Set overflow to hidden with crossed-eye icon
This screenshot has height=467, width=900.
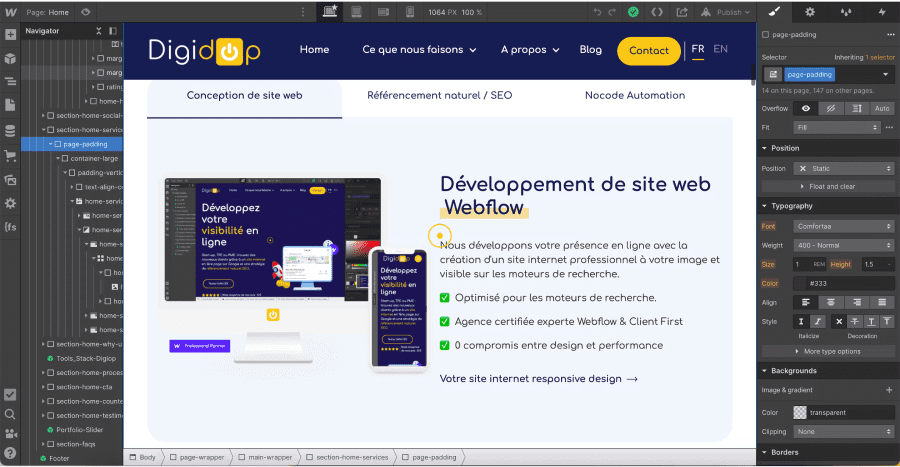[831, 108]
